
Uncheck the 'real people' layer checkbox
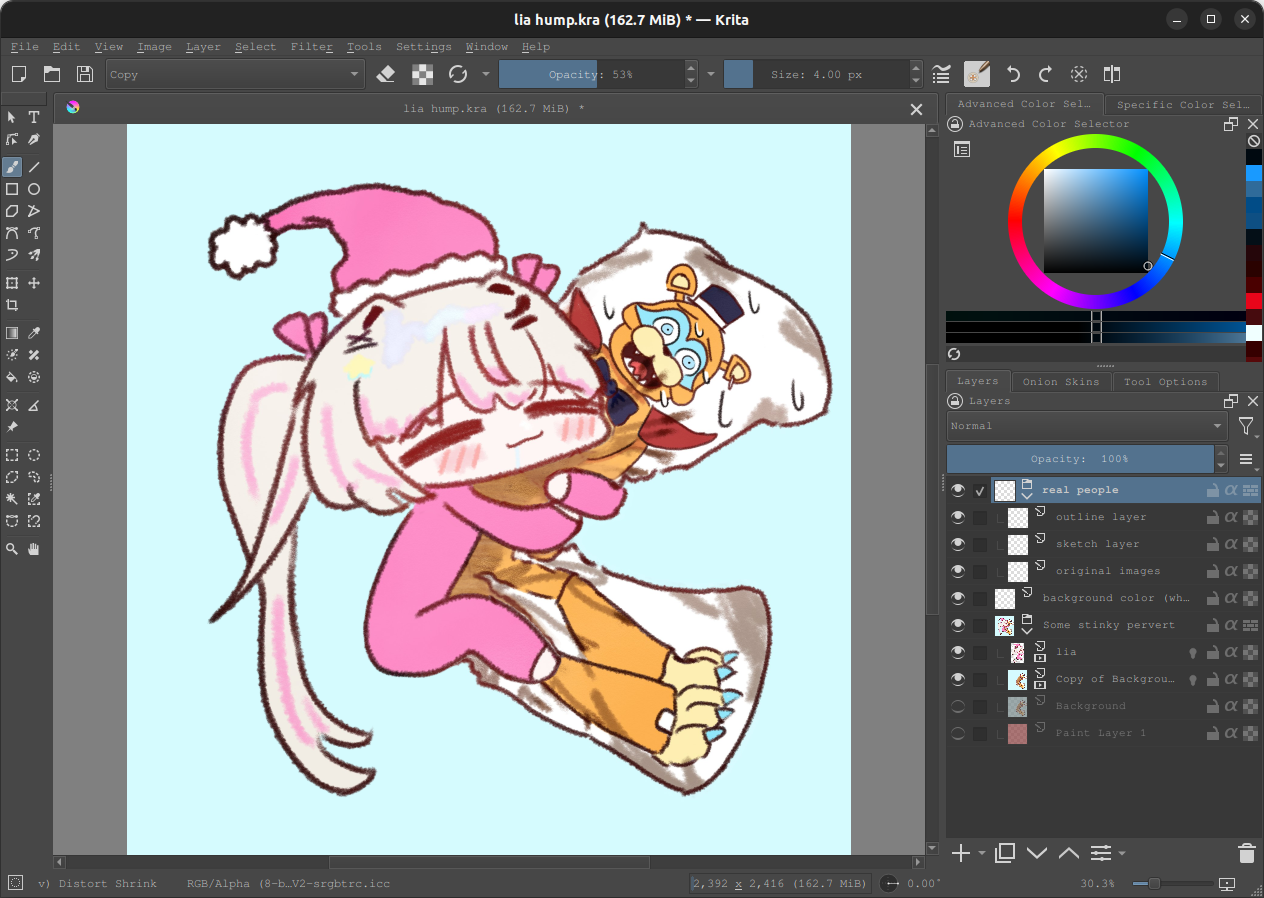pyautogui.click(x=980, y=490)
